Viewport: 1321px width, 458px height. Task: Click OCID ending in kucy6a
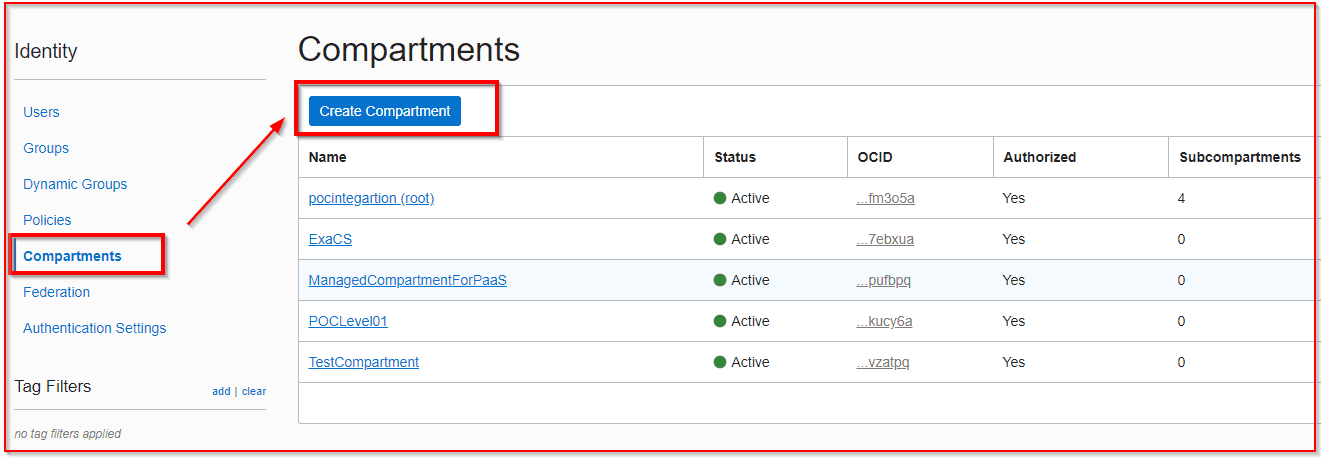click(x=884, y=321)
